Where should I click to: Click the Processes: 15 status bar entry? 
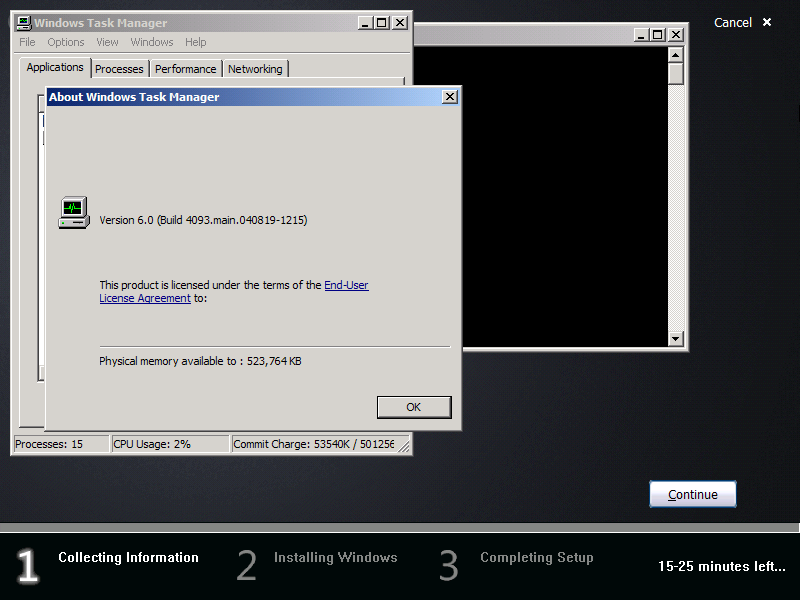[61, 444]
